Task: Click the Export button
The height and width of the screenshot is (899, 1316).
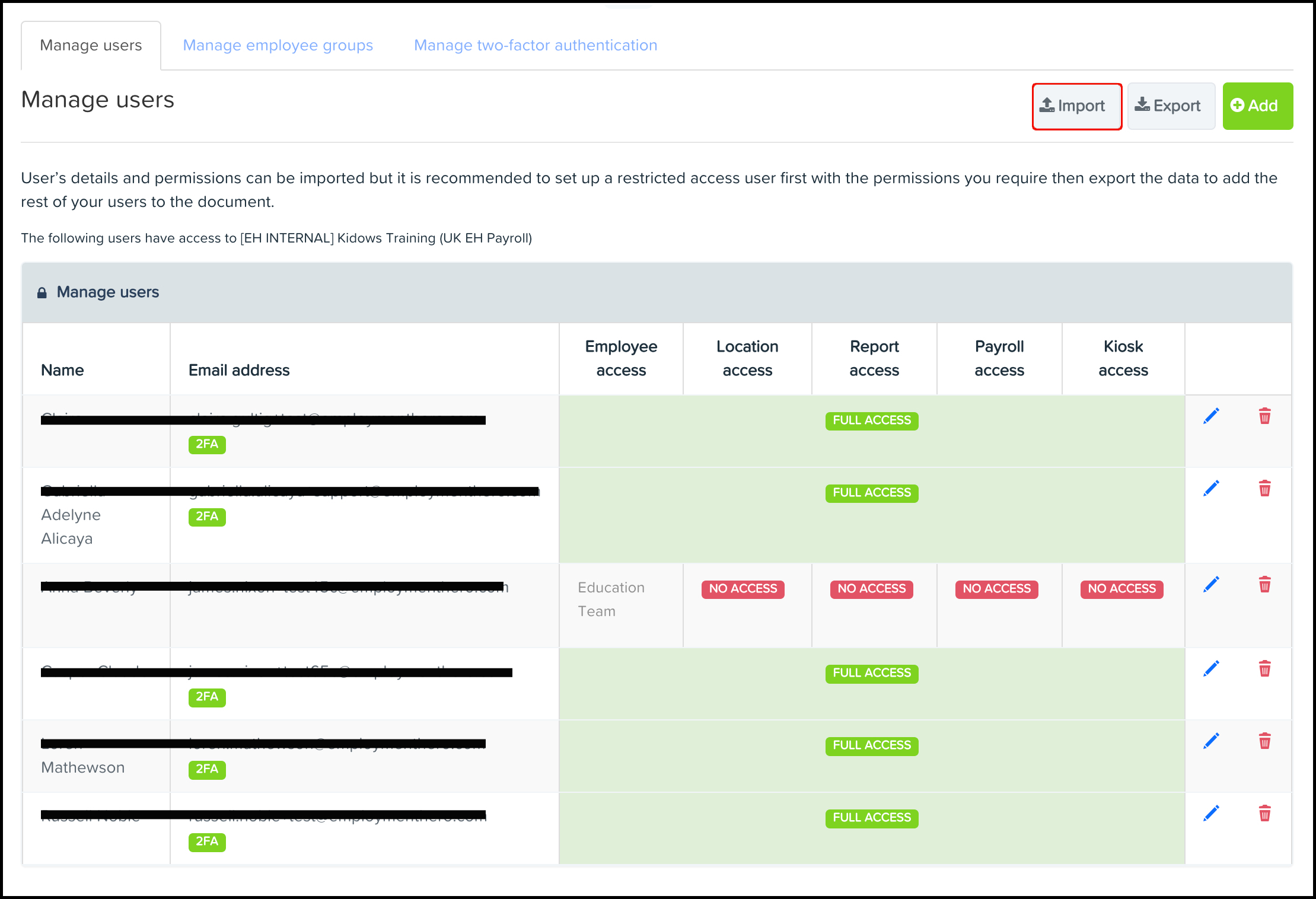Action: pos(1170,106)
